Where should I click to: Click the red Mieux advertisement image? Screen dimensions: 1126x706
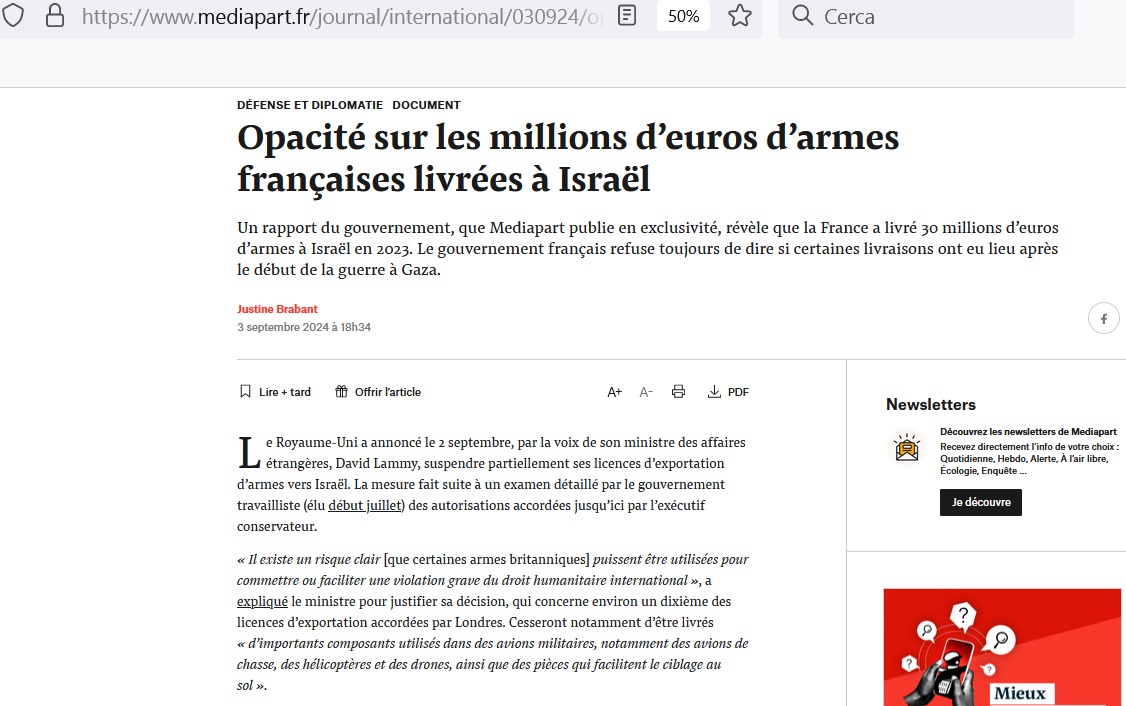pos(1002,647)
